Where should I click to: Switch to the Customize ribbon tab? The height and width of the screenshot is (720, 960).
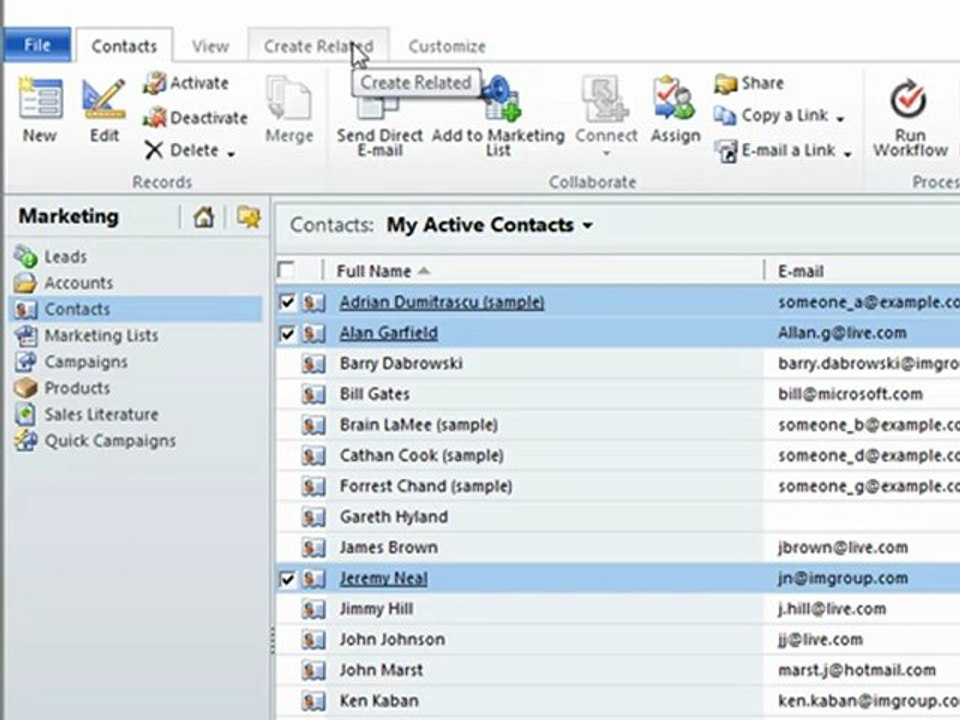[x=447, y=46]
